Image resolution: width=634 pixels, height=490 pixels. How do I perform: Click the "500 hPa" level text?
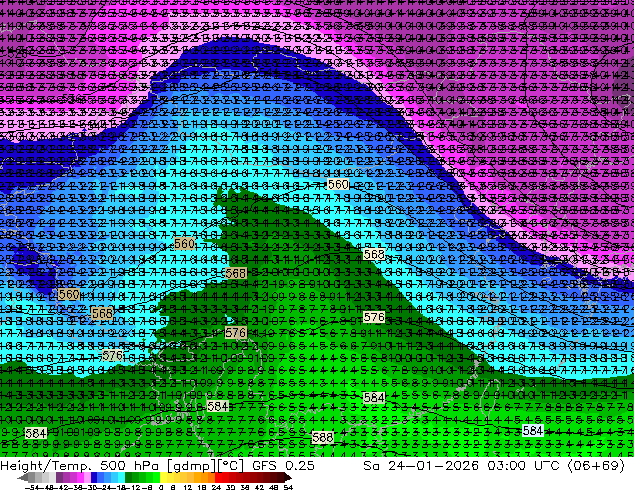coord(130,466)
